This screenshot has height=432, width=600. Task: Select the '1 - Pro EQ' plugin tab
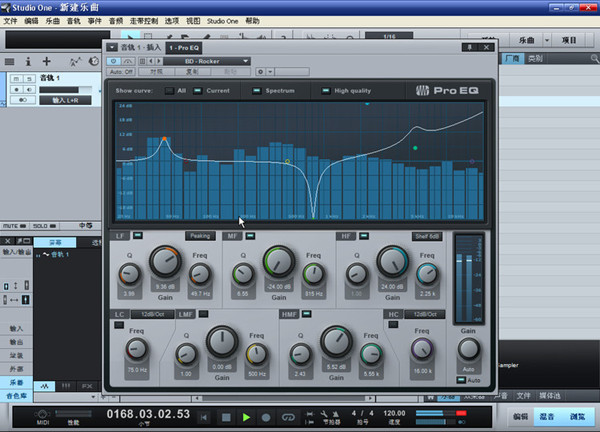pyautogui.click(x=184, y=47)
